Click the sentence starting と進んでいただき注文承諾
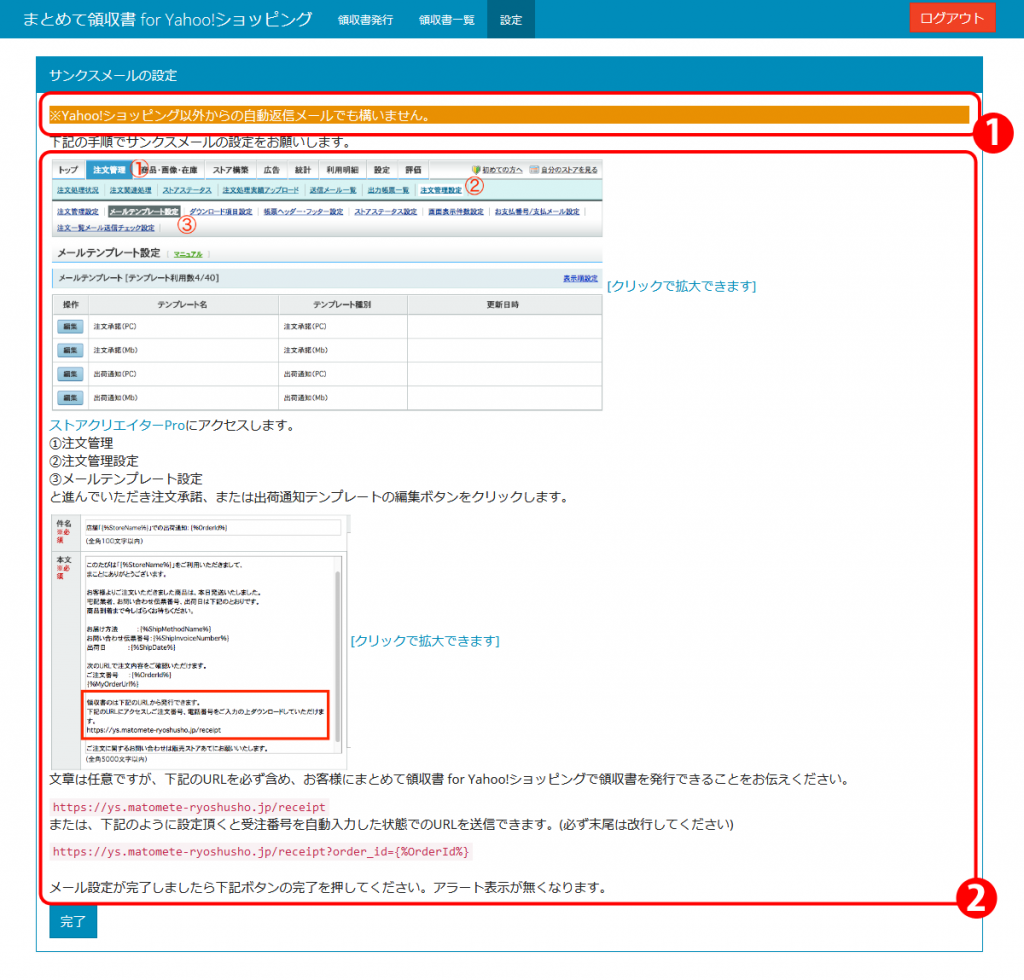Viewport: 1024px width, 980px height. (x=310, y=497)
